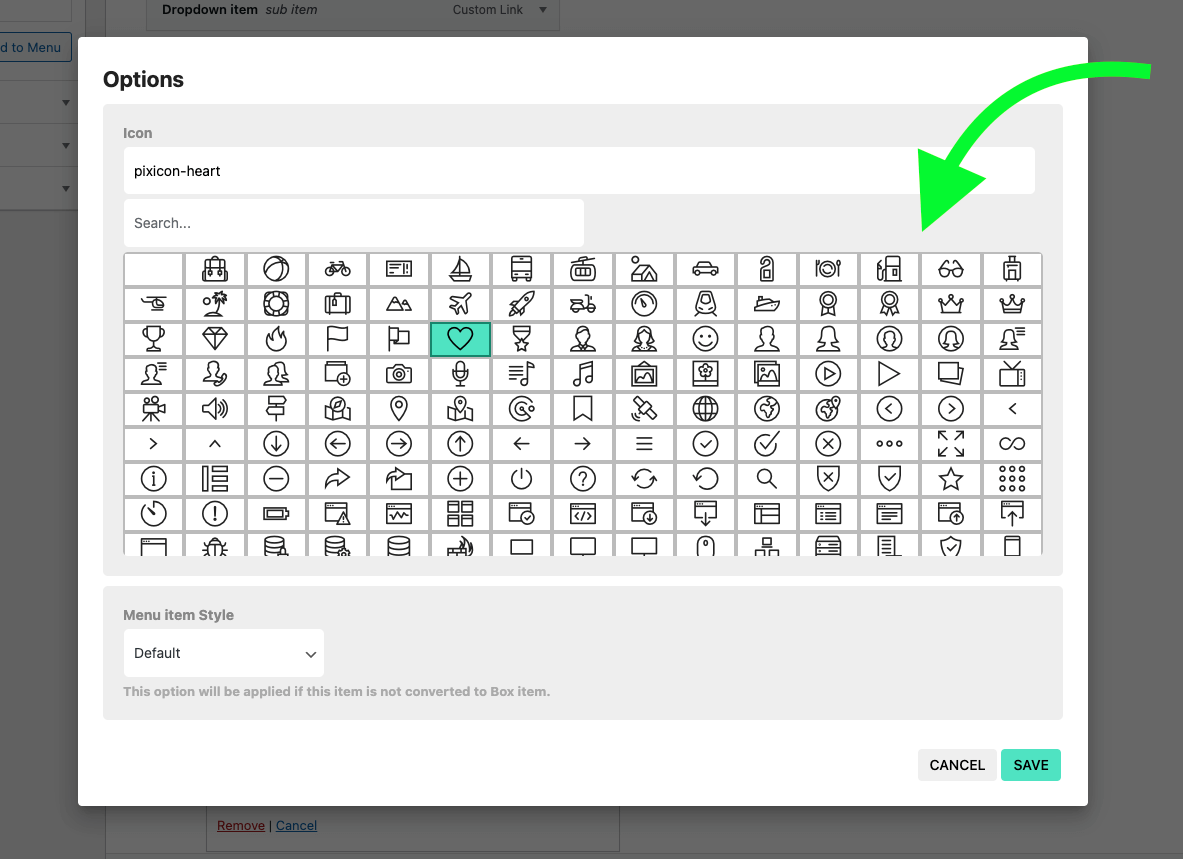Click the SAVE button
1183x859 pixels.
point(1031,765)
